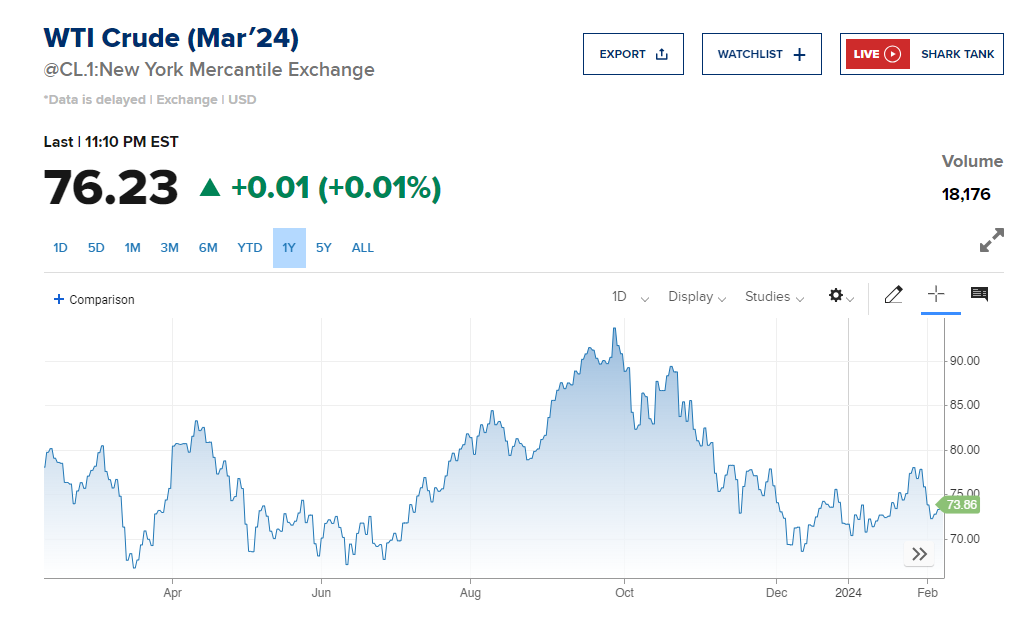Click the 73.86 price label on axis
Image resolution: width=1024 pixels, height=623 pixels.
point(960,505)
